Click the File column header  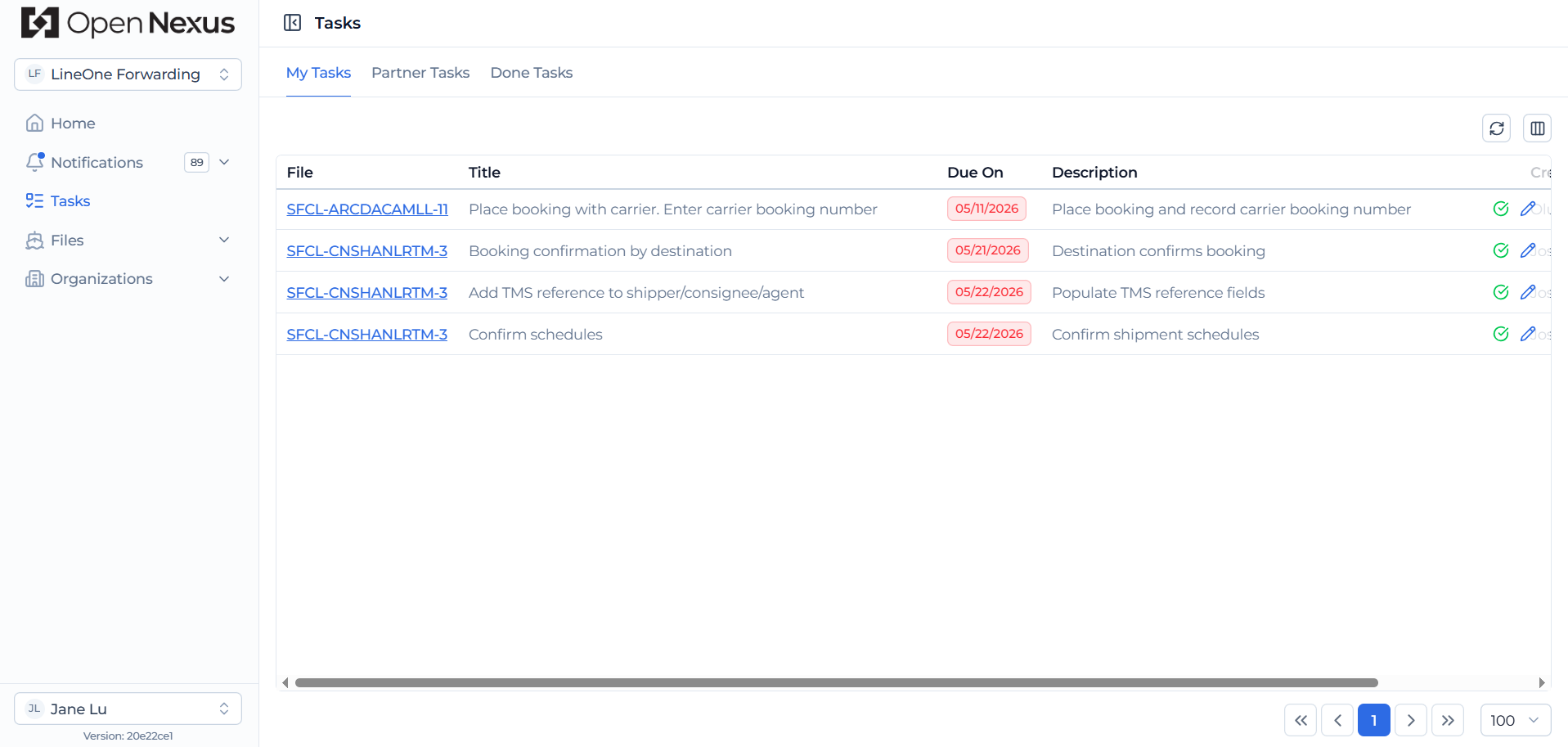(299, 173)
